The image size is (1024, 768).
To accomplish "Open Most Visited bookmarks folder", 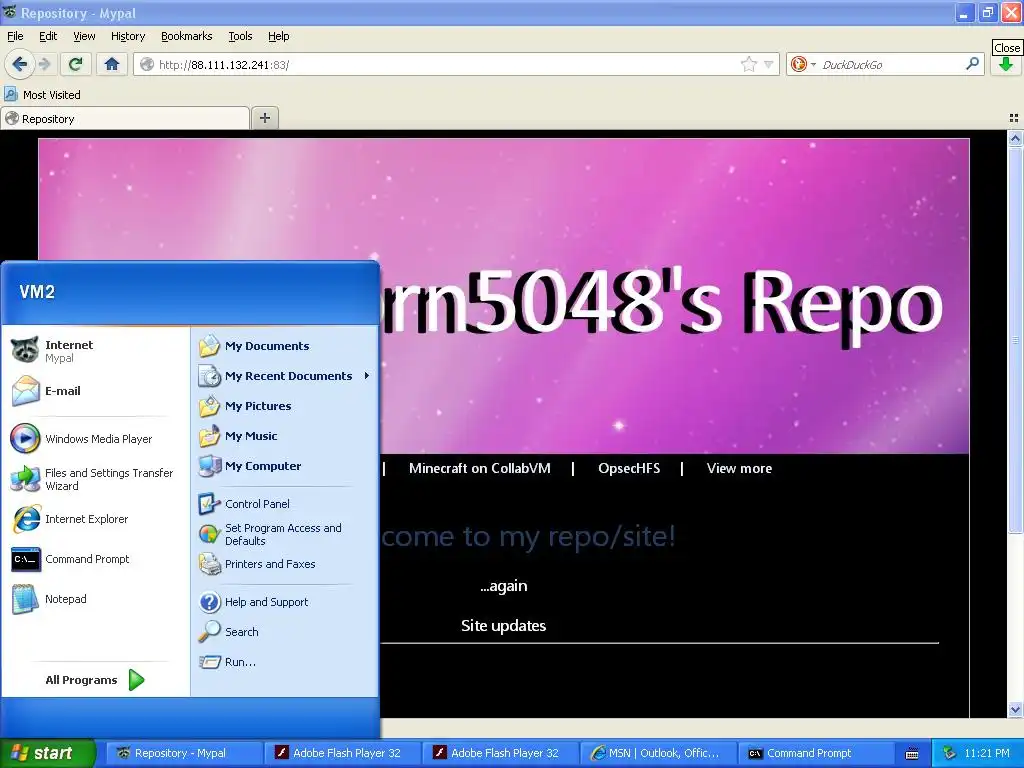I will [42, 95].
